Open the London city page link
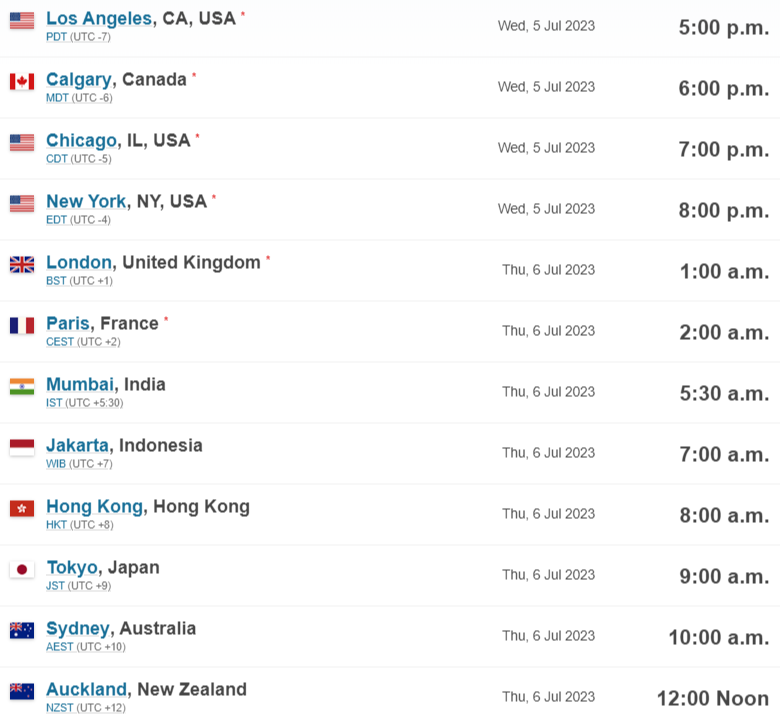The height and width of the screenshot is (723, 780). pos(79,262)
